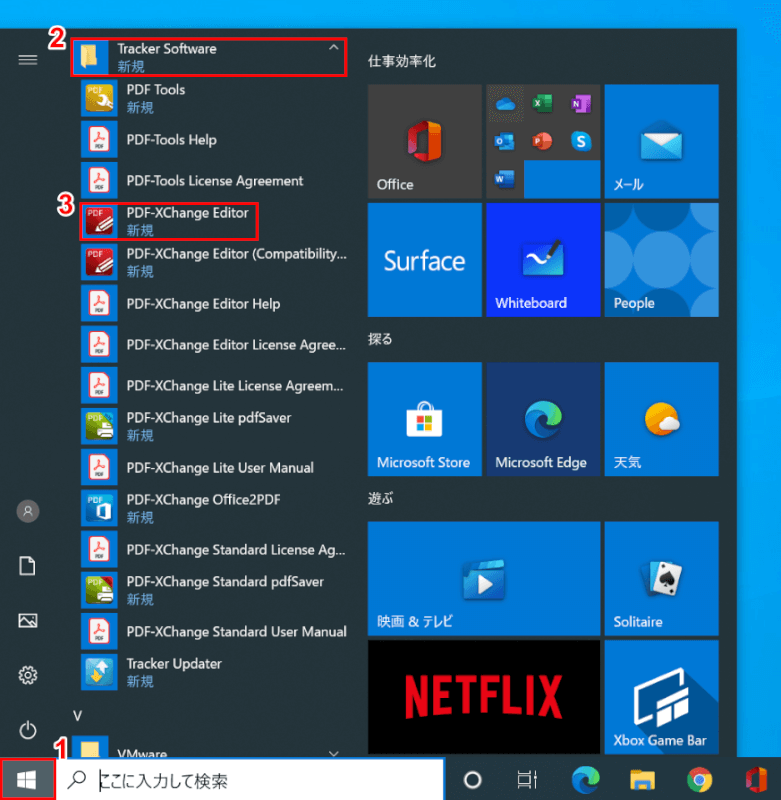Screen dimensions: 781x800
Task: Open PDF-XChange Editor Help
Action: pos(214,304)
